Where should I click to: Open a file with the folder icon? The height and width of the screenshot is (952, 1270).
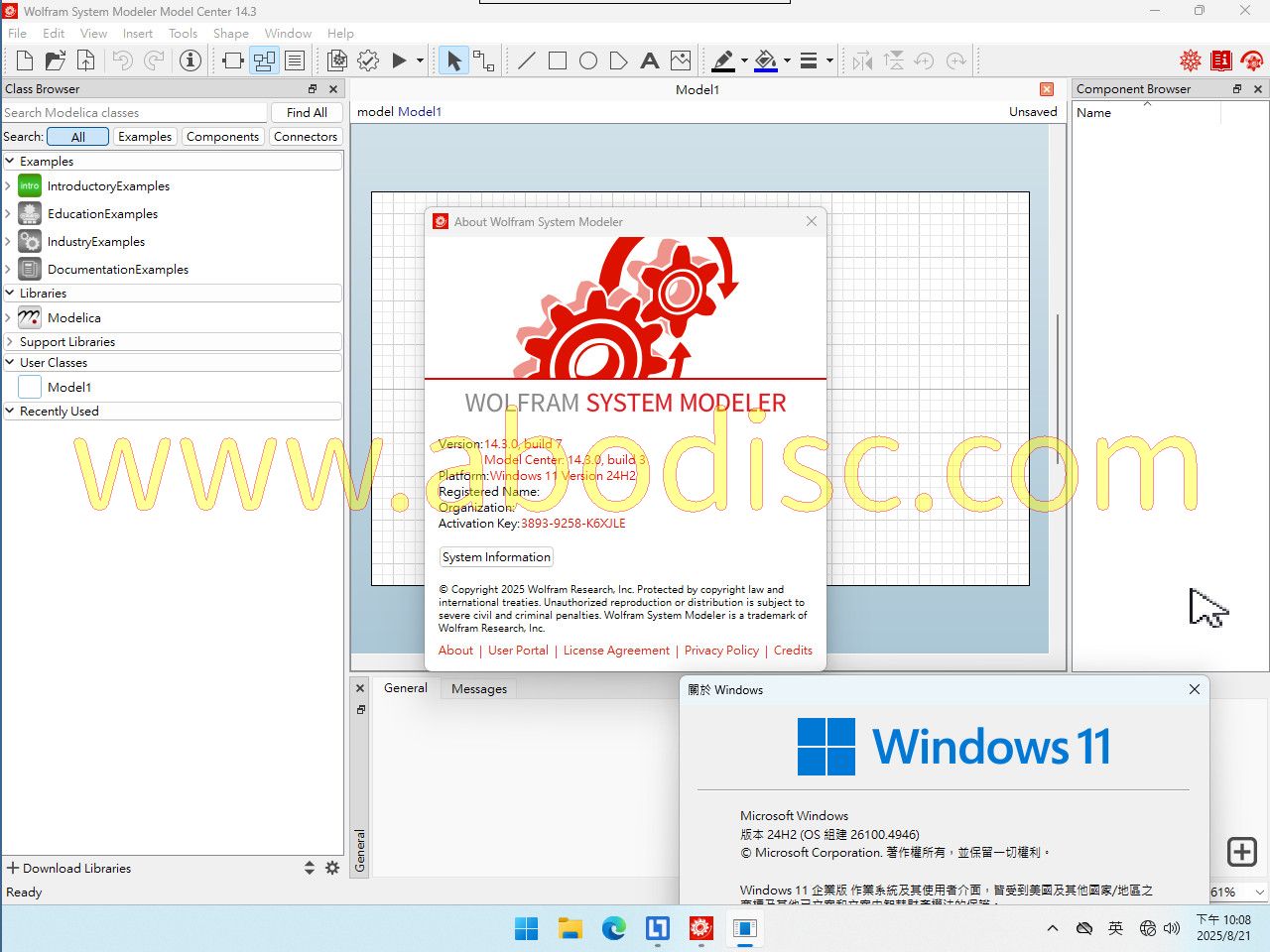coord(56,60)
